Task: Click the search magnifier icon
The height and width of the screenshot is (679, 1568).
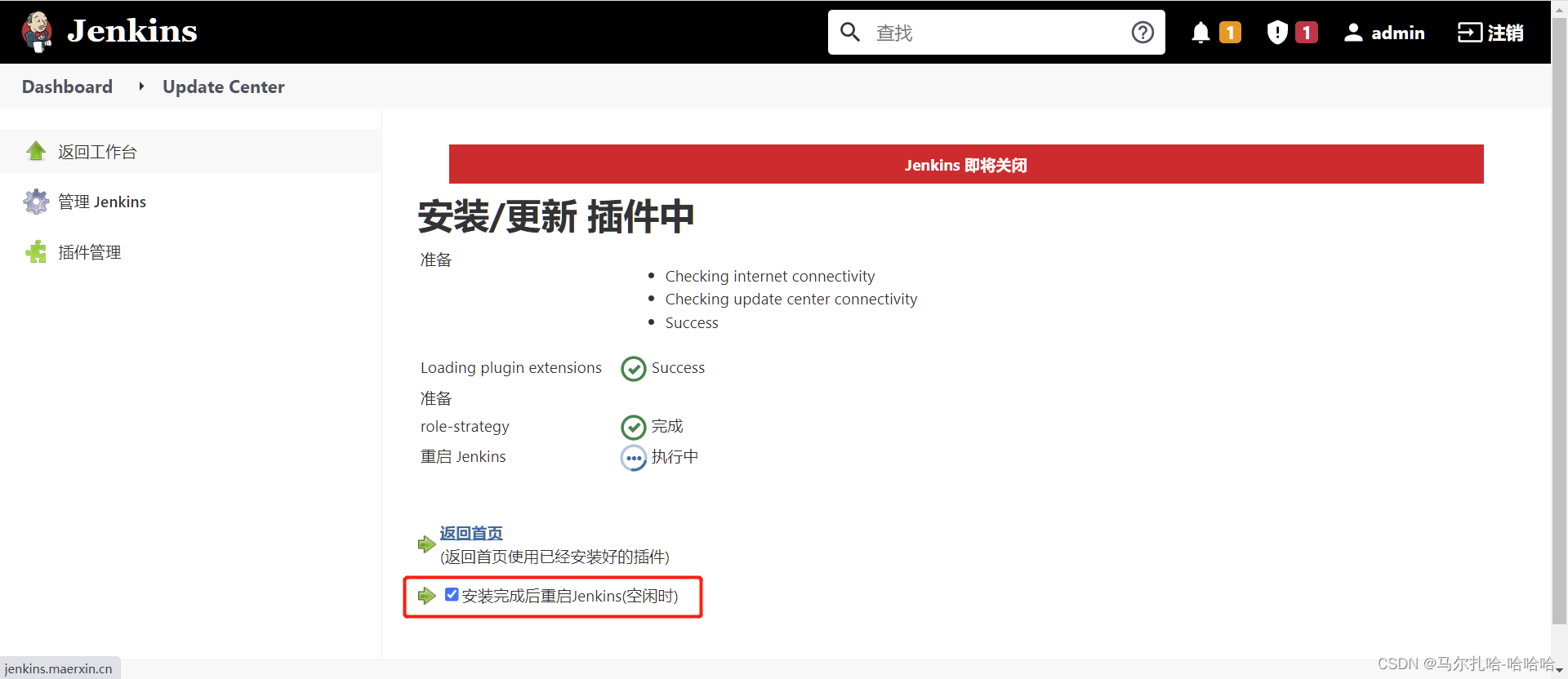Action: click(x=850, y=32)
